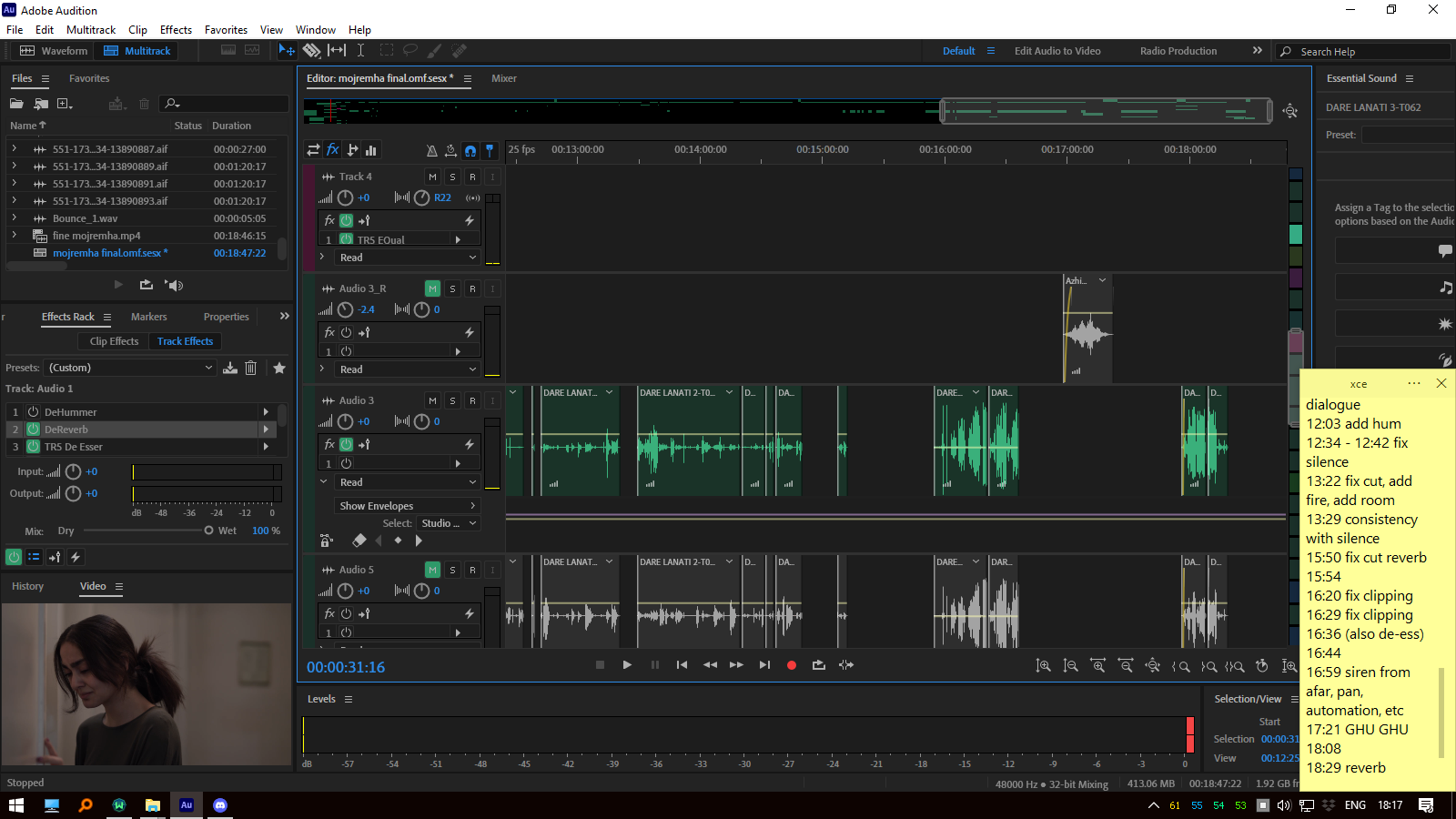Open the Presets (Custom) dropdown
The height and width of the screenshot is (819, 1456).
(130, 368)
